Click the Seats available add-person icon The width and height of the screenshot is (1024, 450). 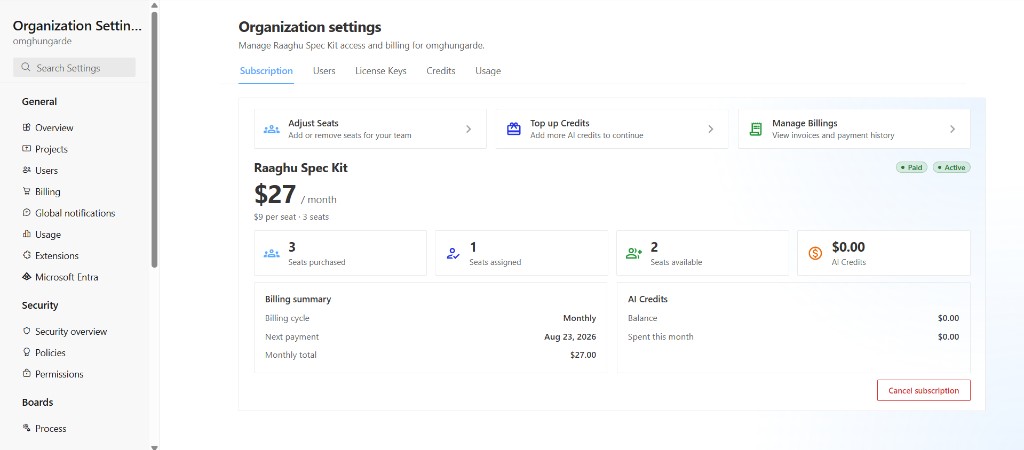(x=634, y=253)
